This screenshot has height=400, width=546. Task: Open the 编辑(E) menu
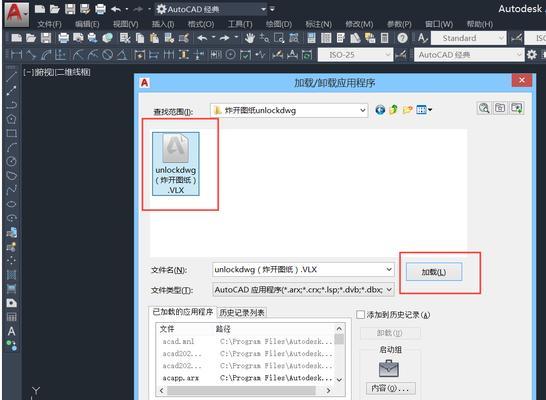(x=87, y=24)
